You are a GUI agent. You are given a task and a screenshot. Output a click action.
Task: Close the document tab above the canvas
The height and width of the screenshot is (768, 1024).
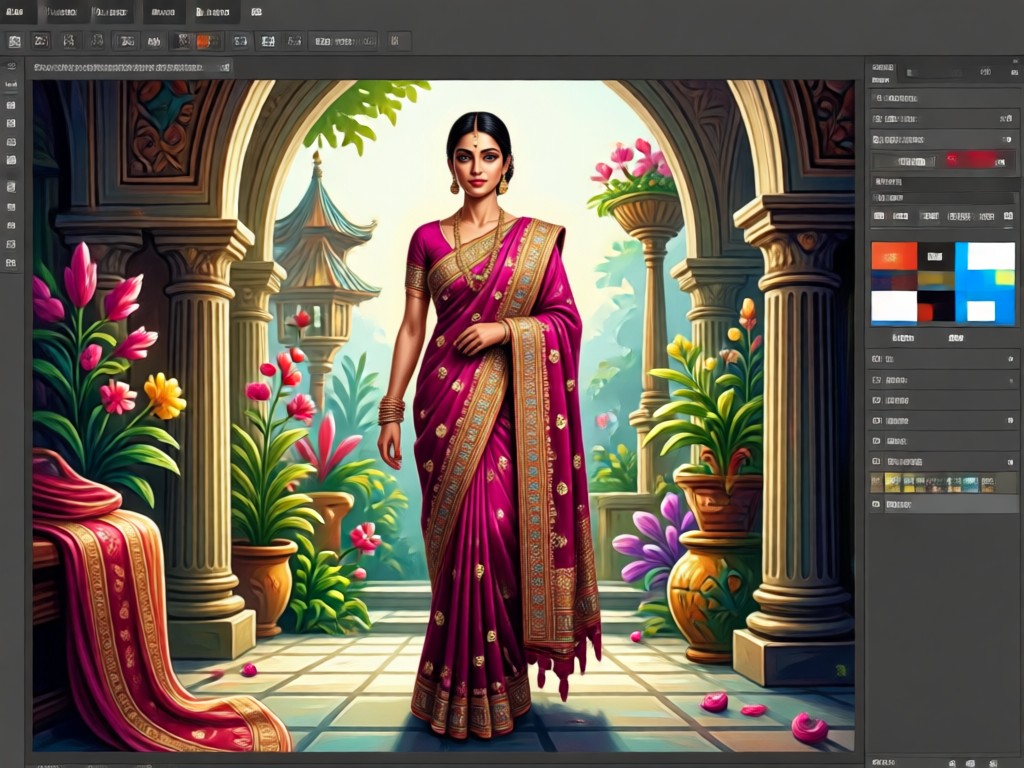point(225,67)
